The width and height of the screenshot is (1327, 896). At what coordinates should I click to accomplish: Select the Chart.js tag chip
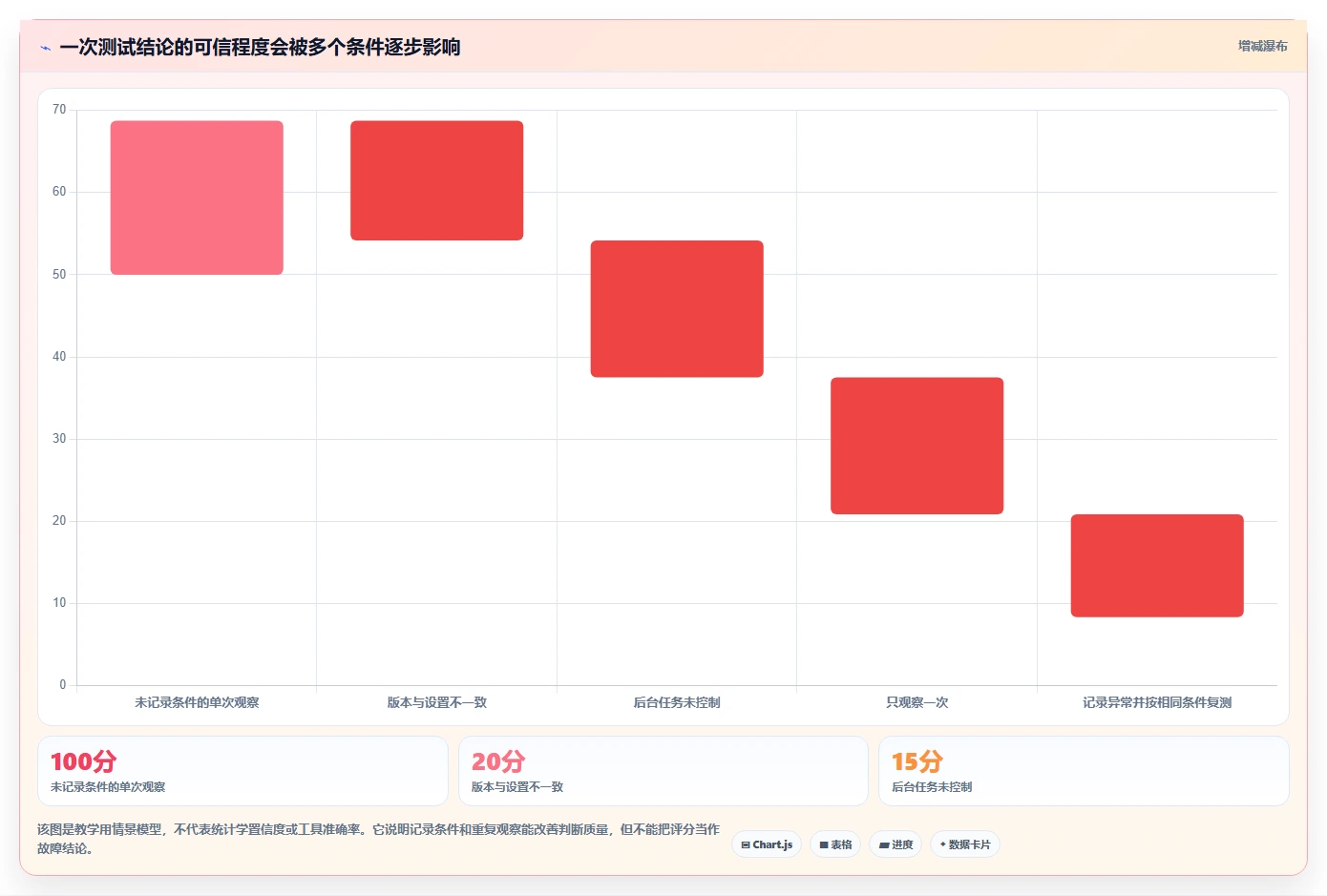pos(767,844)
